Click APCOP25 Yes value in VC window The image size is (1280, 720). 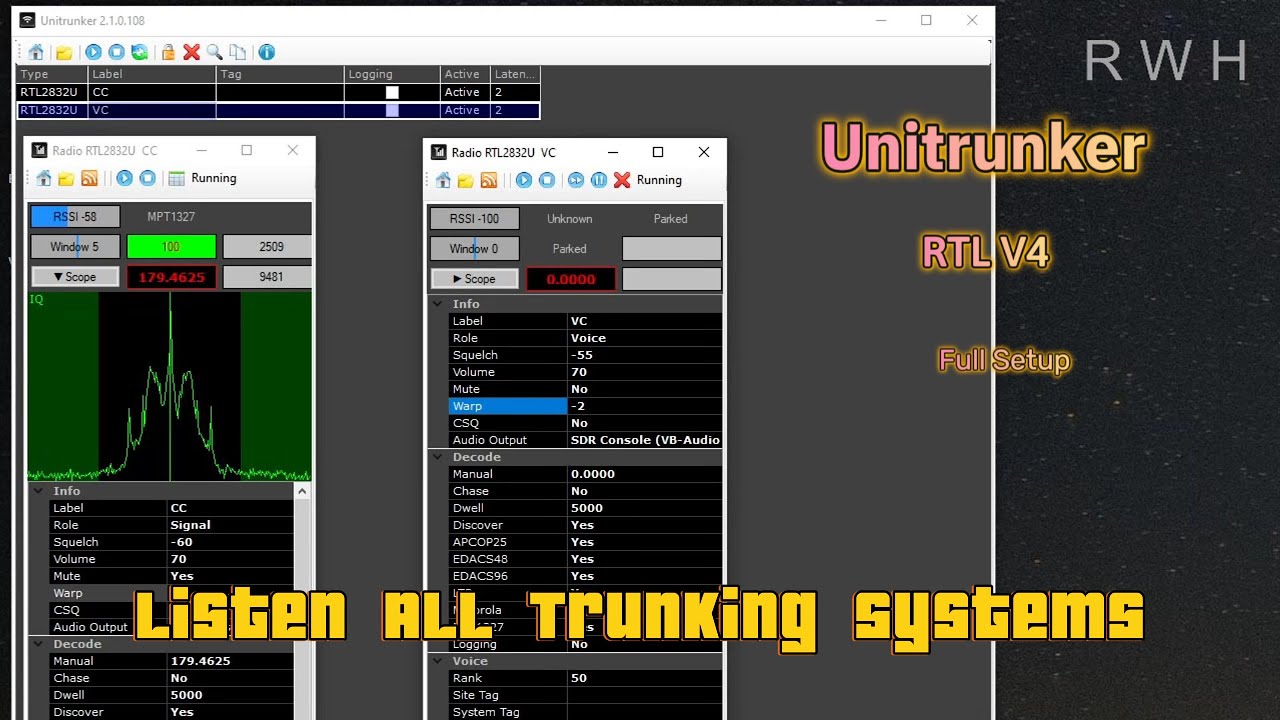tap(644, 542)
